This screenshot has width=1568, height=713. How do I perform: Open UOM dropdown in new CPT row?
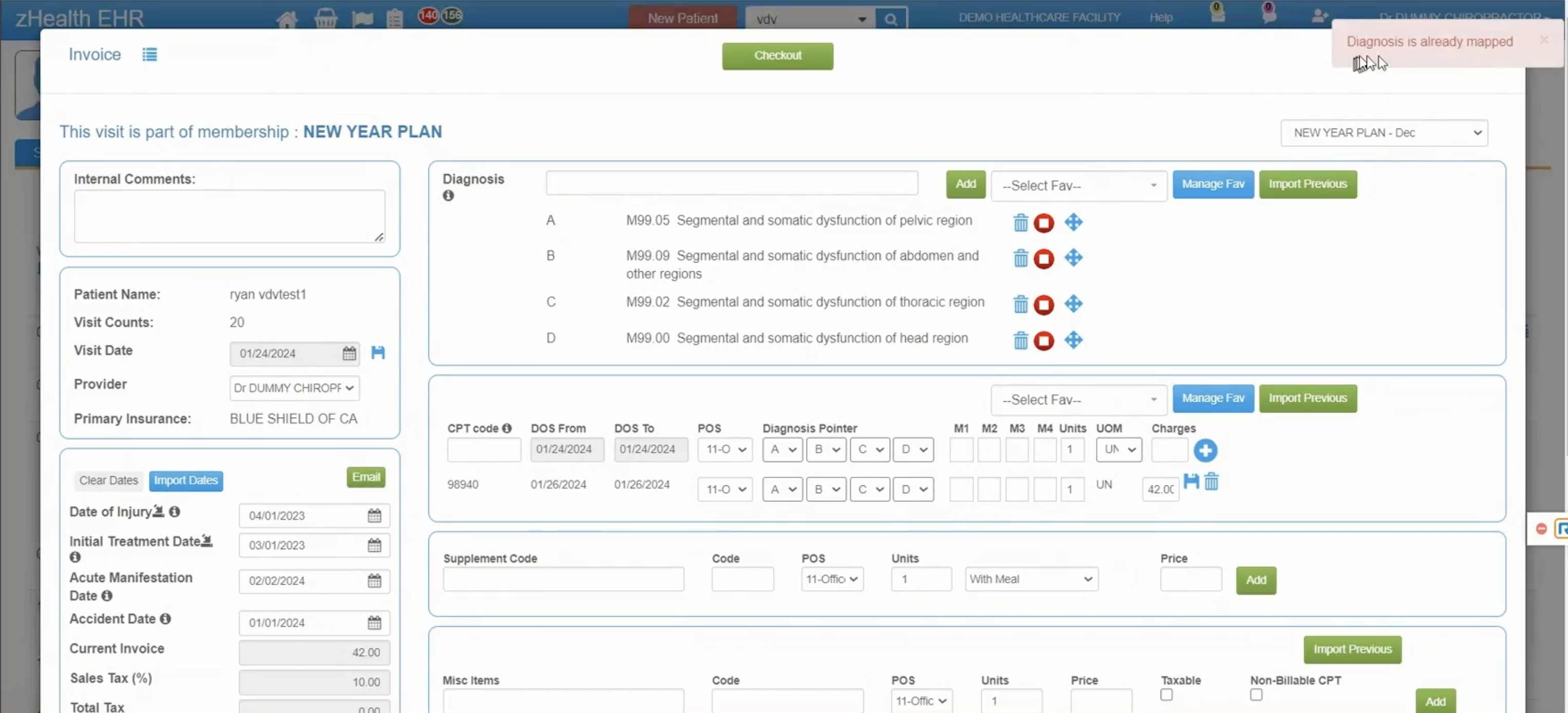(1118, 449)
